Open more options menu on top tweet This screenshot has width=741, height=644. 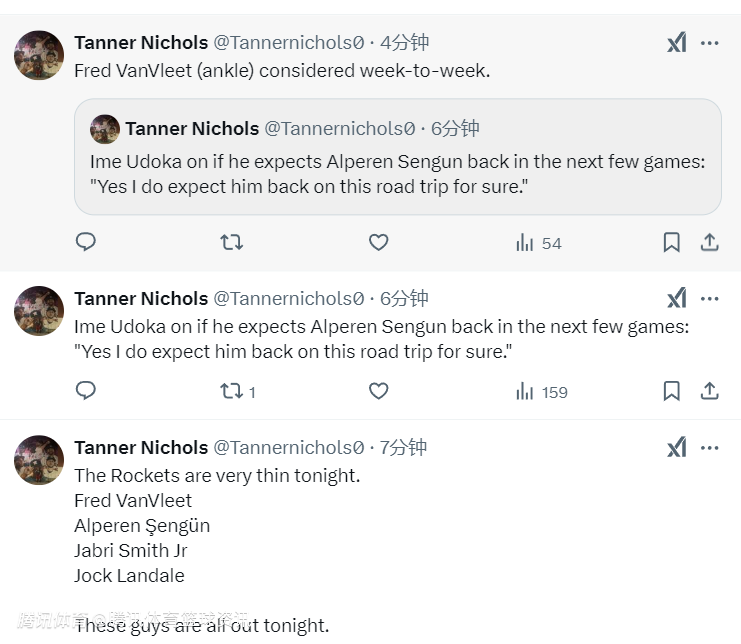[x=710, y=43]
